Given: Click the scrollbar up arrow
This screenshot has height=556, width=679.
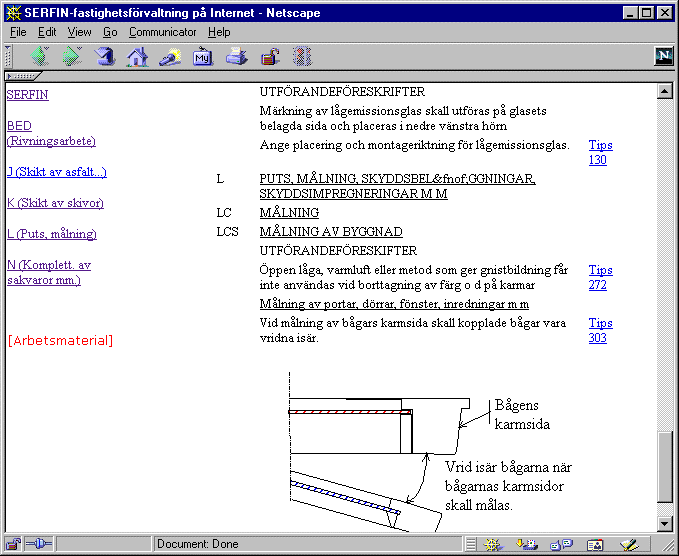Looking at the screenshot, I should click(665, 91).
